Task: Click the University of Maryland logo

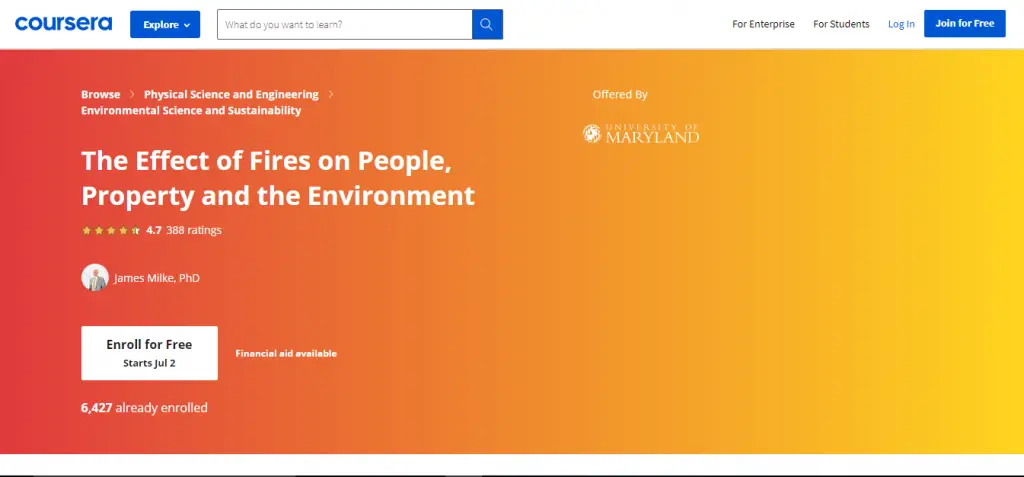Action: 641,134
